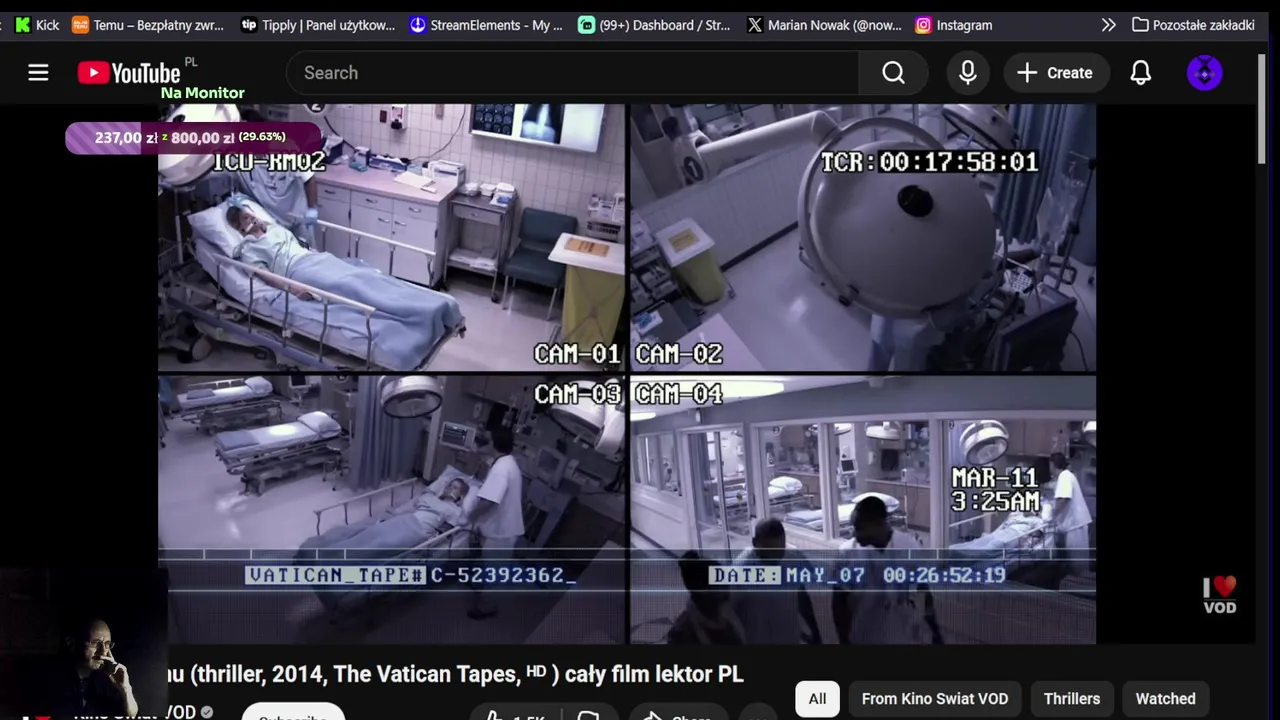
Task: Select the All filter chip
Action: (817, 699)
